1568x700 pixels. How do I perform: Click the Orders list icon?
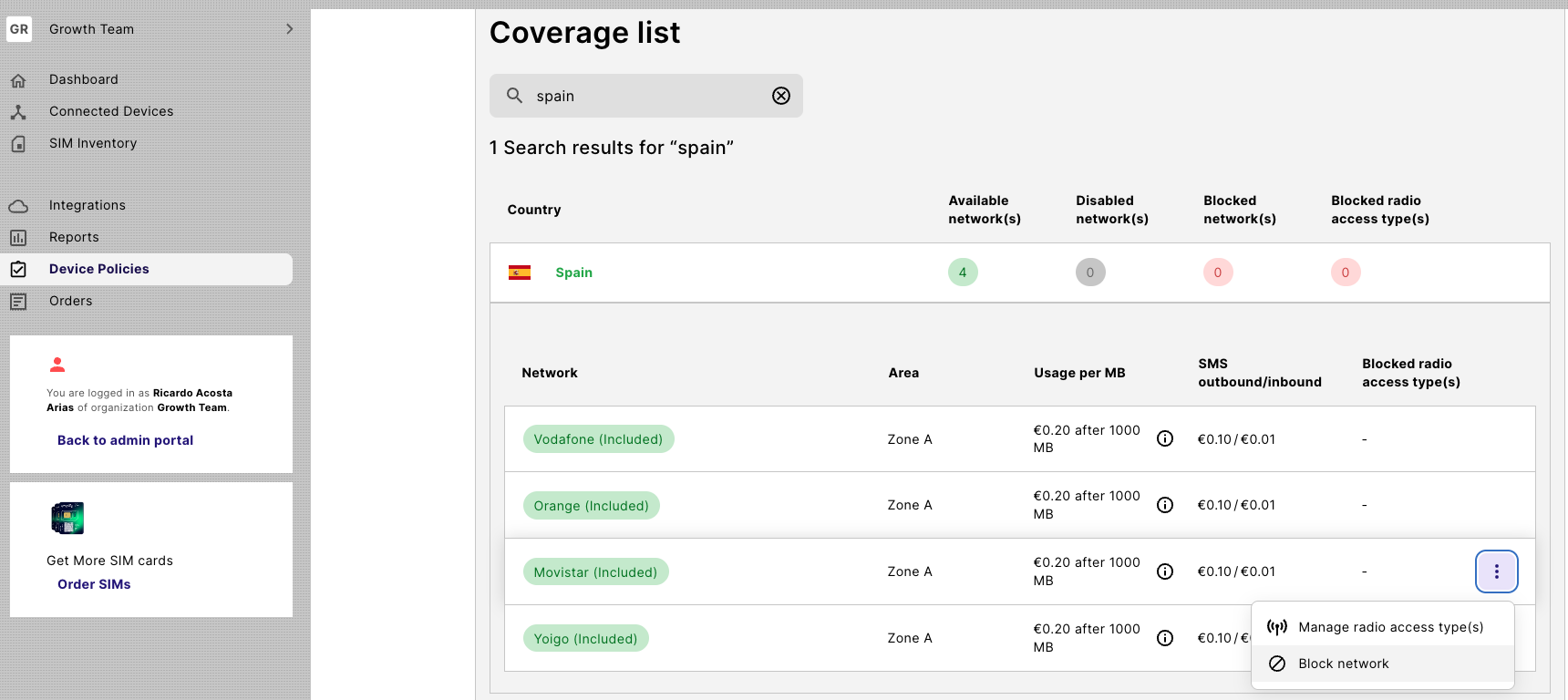[18, 302]
